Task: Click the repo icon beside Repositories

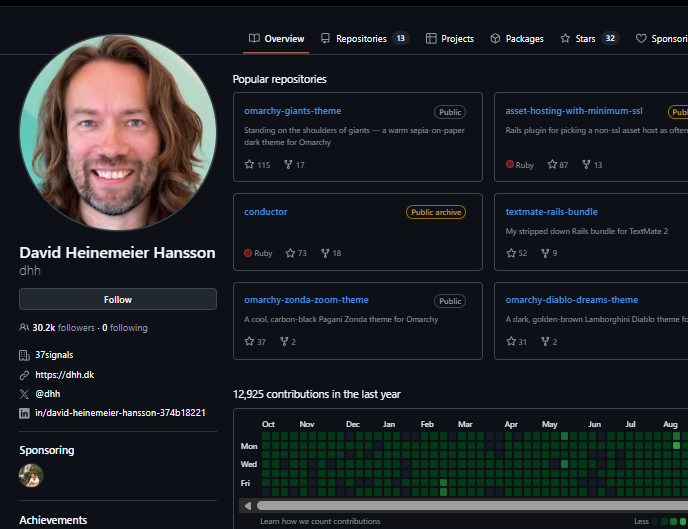Action: coord(325,39)
